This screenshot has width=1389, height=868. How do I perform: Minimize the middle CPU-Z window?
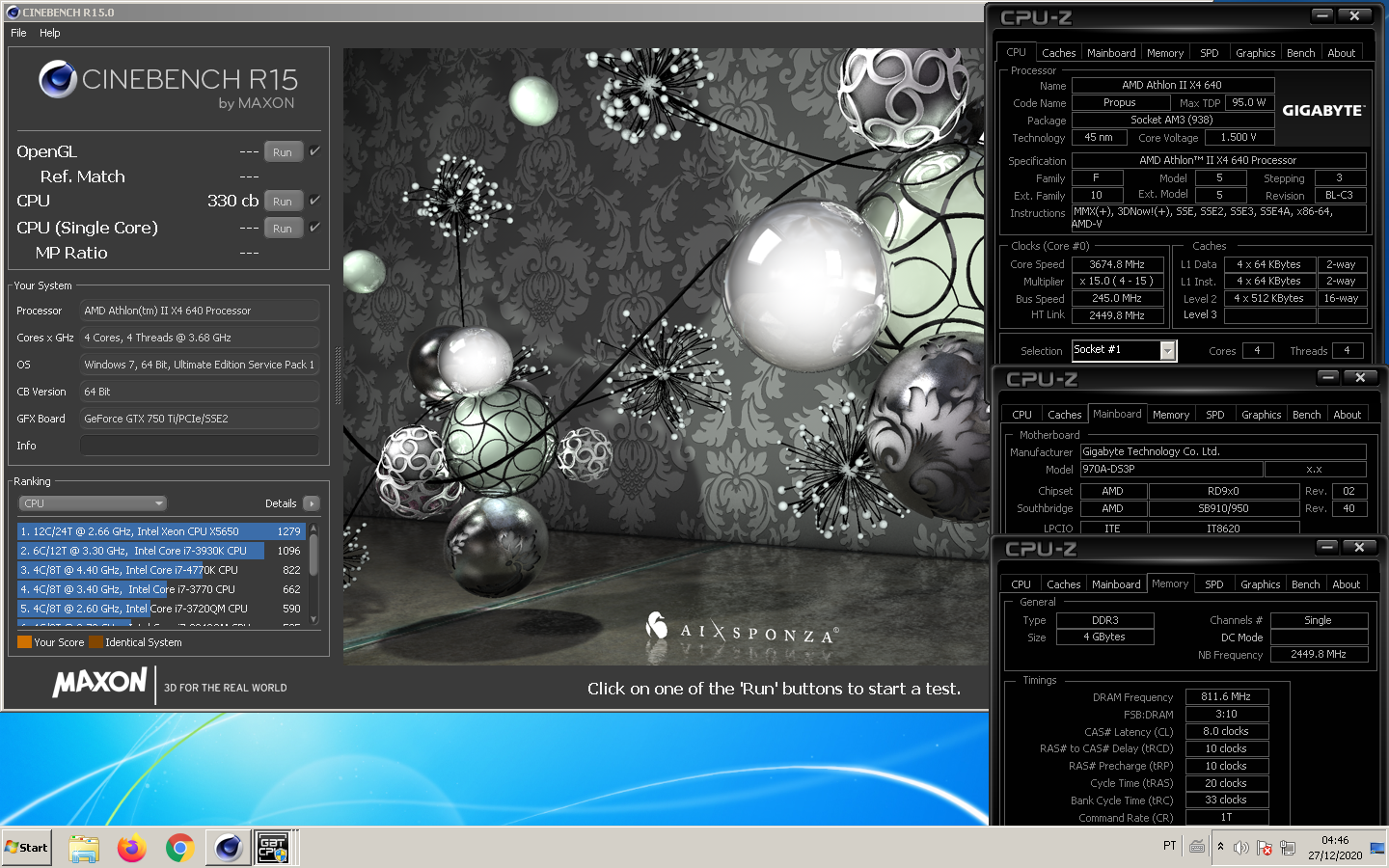pos(1328,377)
